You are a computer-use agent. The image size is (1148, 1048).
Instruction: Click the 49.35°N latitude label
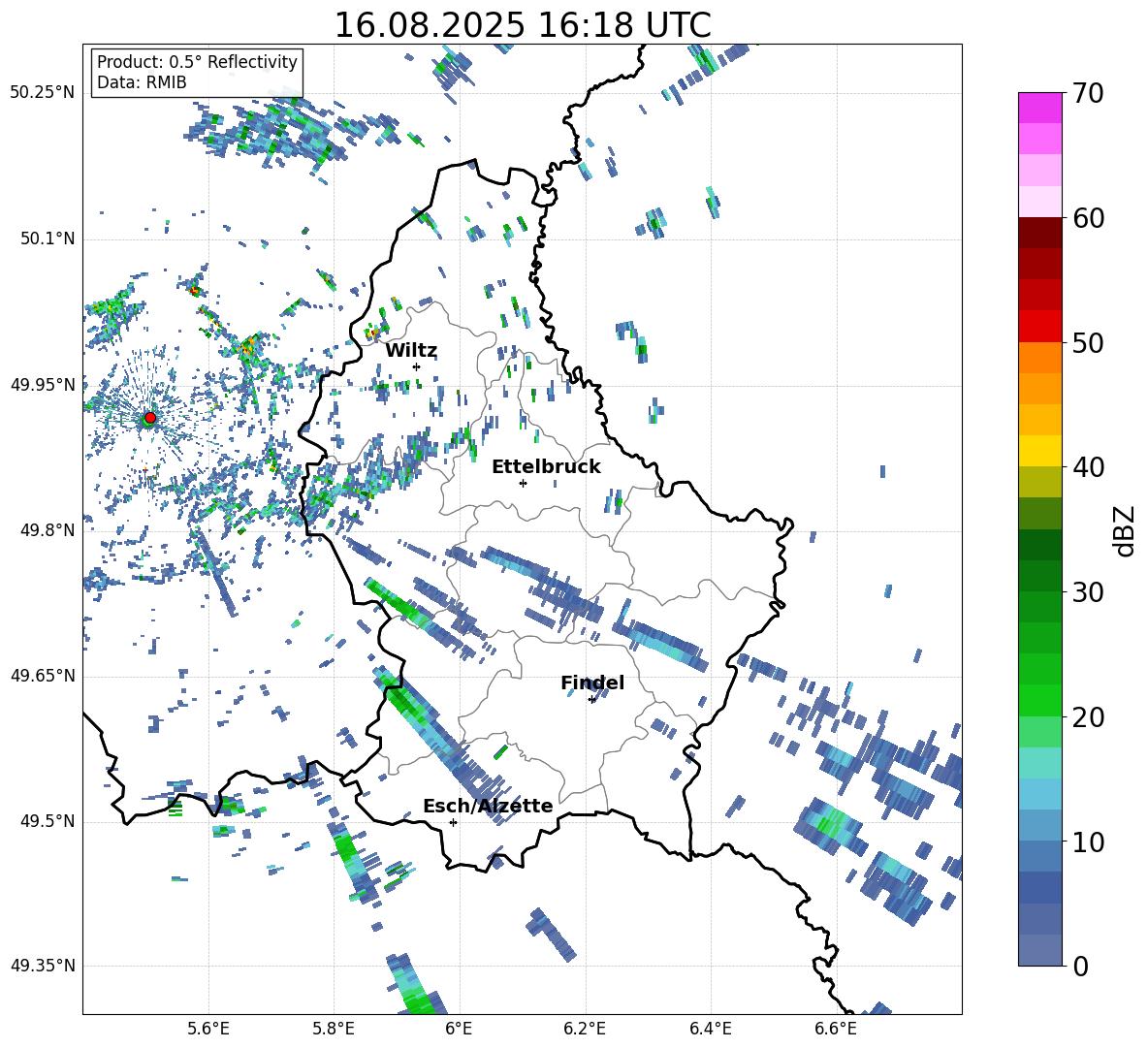[43, 966]
